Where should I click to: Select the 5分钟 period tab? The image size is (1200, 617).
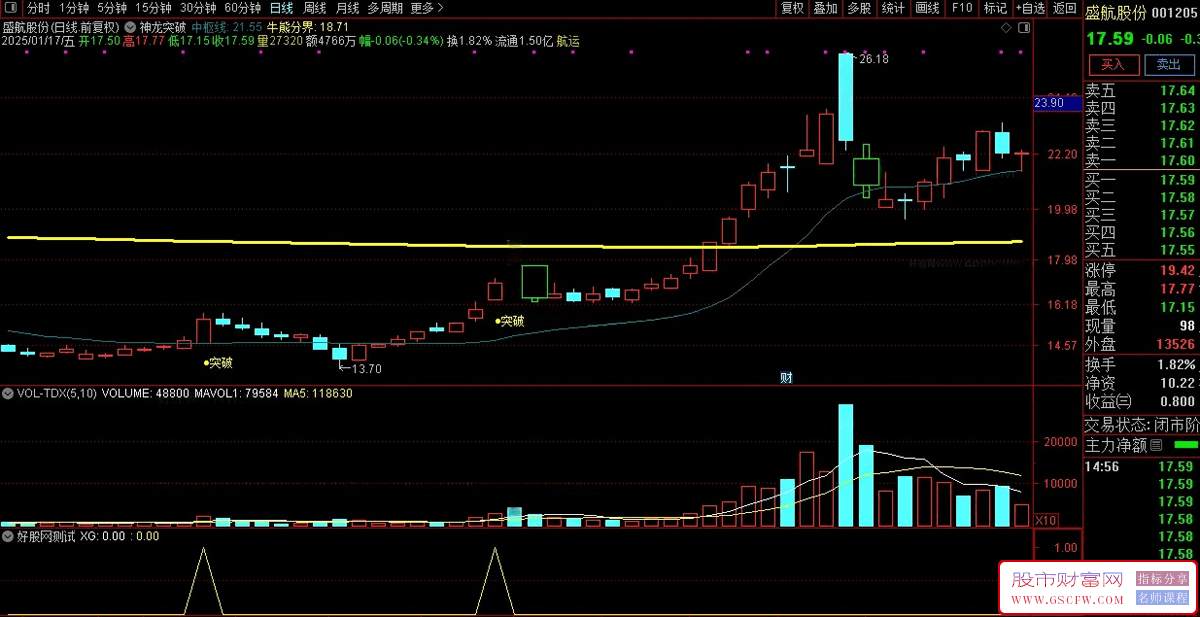pos(112,8)
